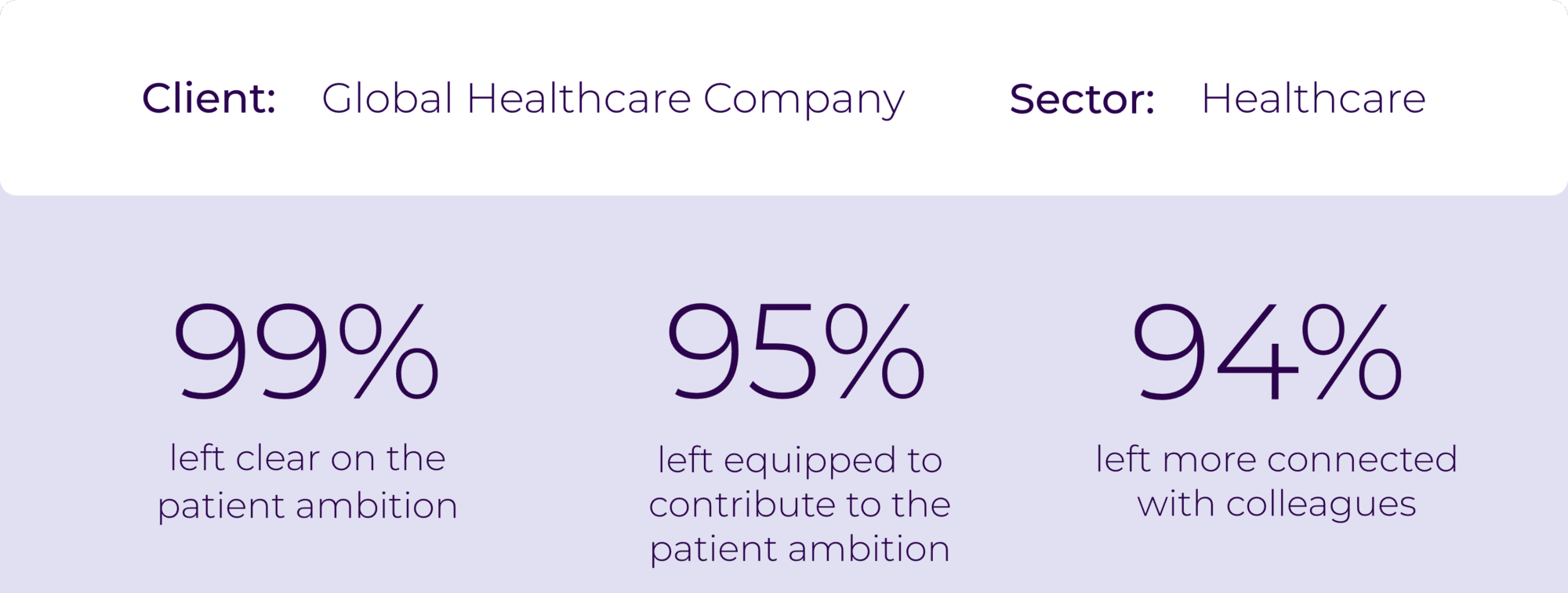Click 'patient ambition' under 95%
The image size is (1568, 593).
pyautogui.click(x=800, y=549)
